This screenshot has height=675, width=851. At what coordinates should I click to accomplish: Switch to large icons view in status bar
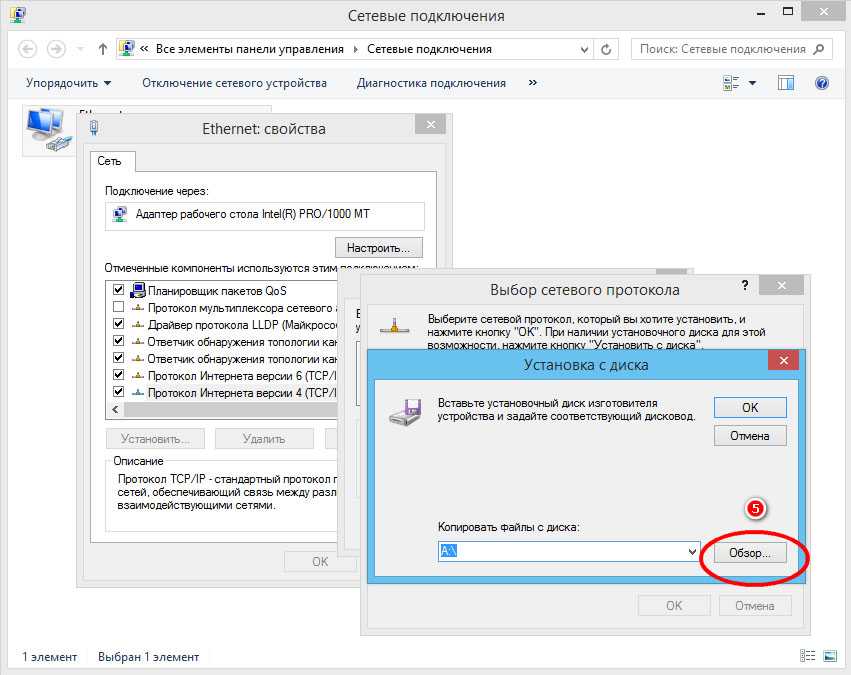828,656
